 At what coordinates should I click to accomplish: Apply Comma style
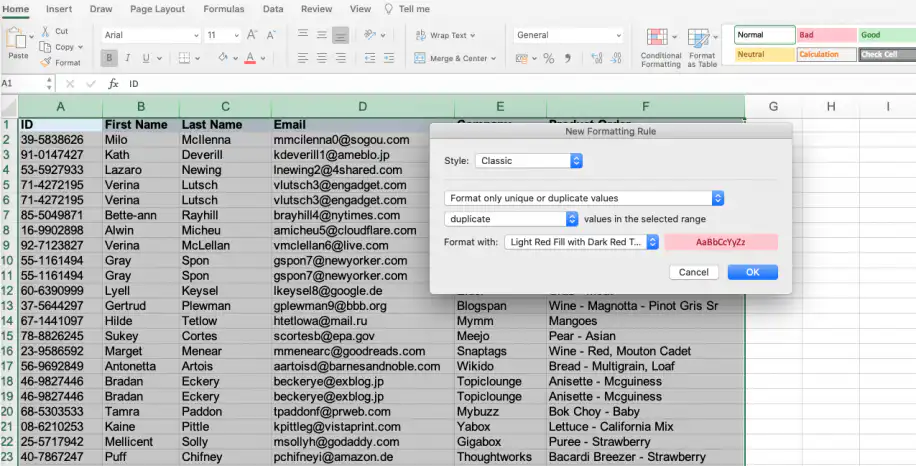pyautogui.click(x=567, y=58)
